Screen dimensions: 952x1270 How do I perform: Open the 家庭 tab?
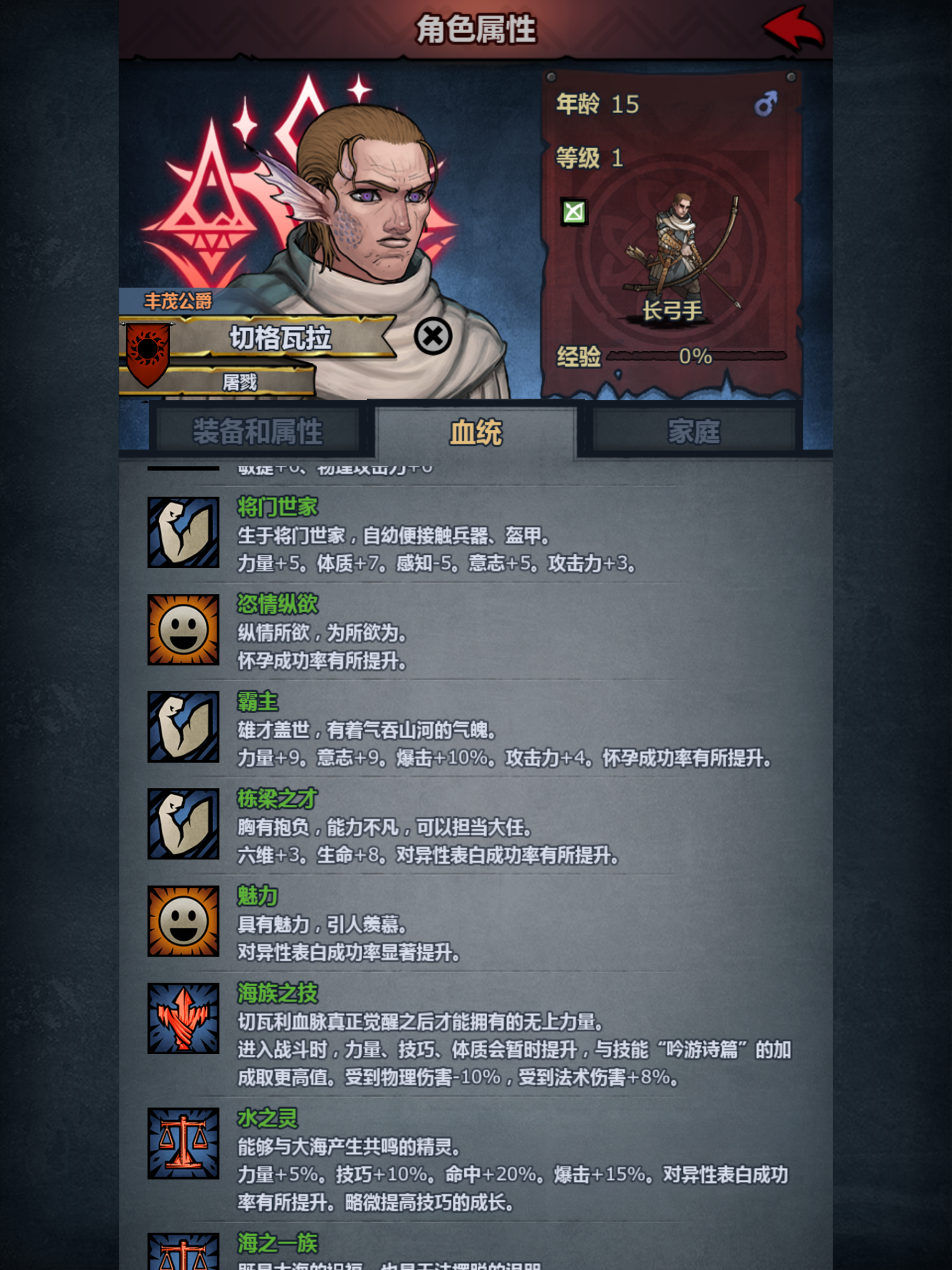point(694,431)
